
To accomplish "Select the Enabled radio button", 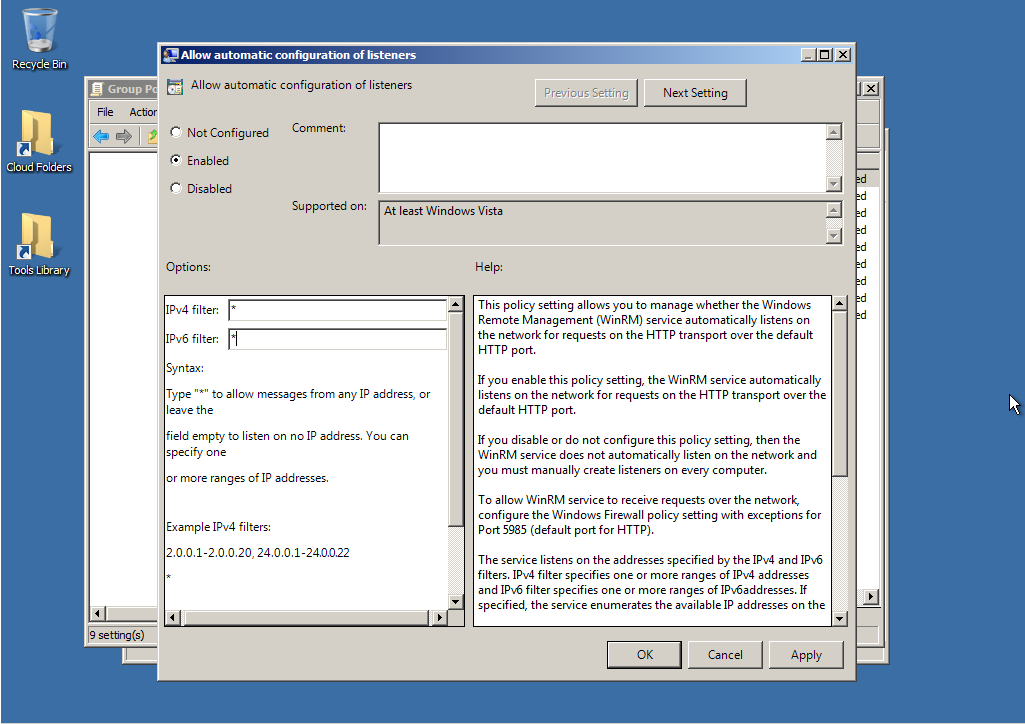I will click(177, 160).
